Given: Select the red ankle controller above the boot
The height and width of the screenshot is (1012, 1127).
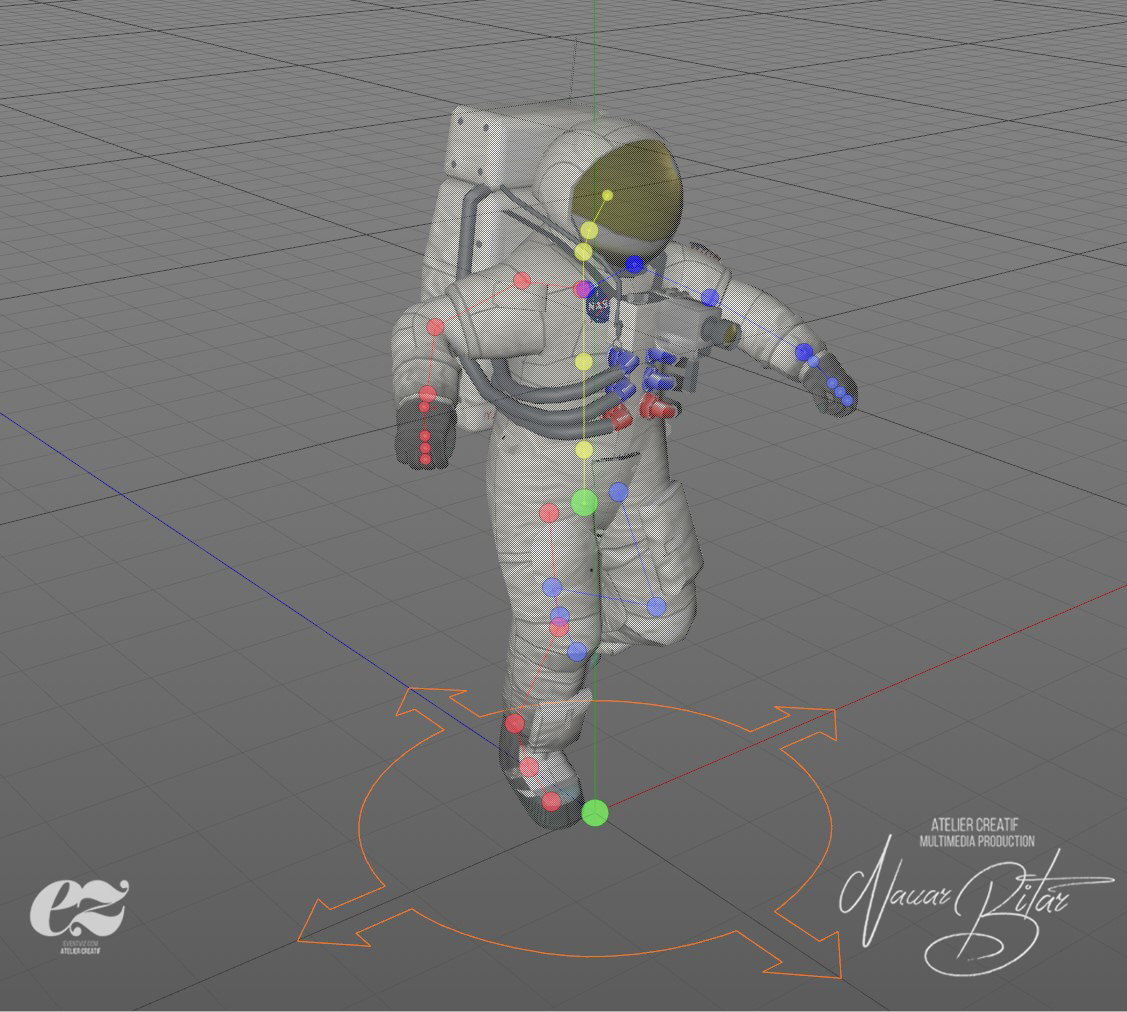Looking at the screenshot, I should (514, 723).
